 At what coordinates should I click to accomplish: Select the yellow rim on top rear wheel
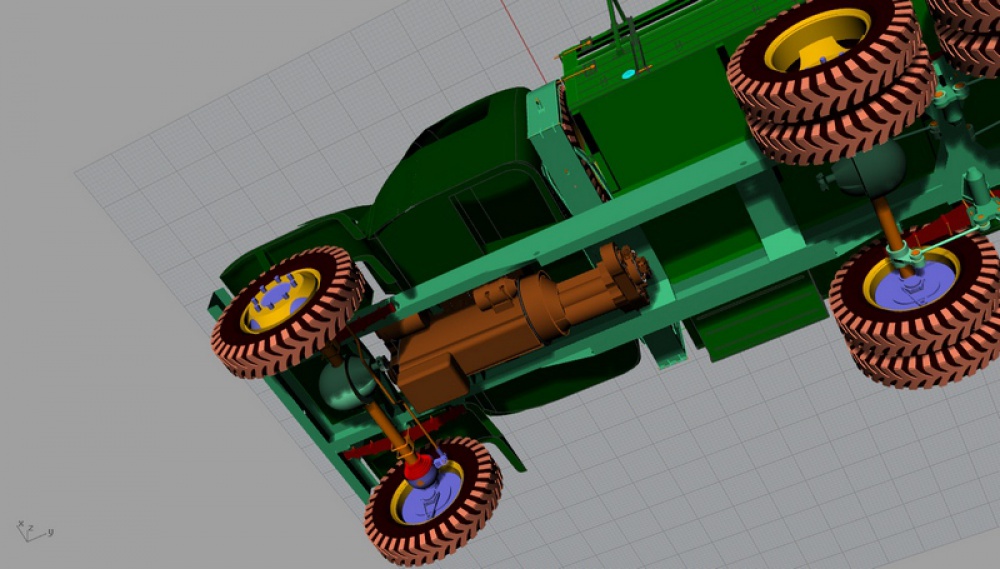[x=816, y=40]
